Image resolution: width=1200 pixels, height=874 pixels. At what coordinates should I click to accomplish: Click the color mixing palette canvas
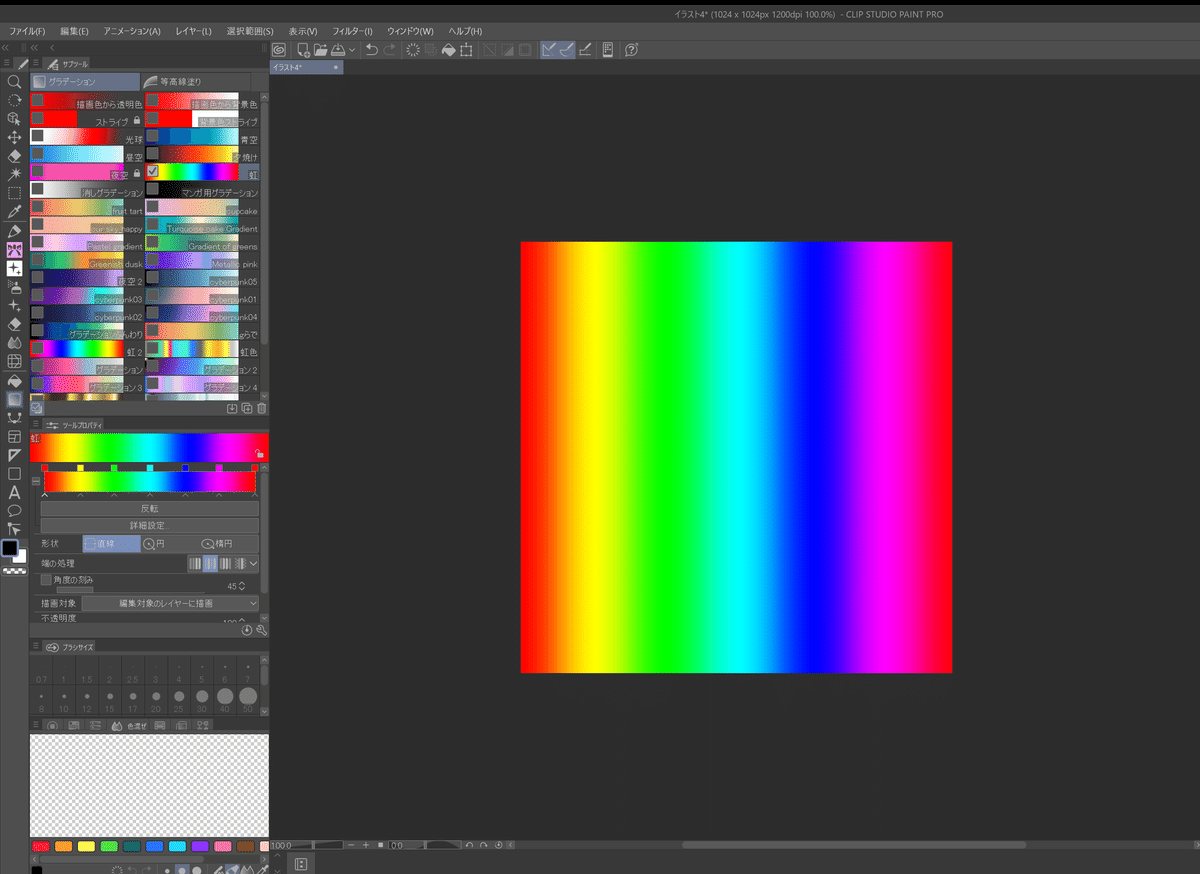149,784
